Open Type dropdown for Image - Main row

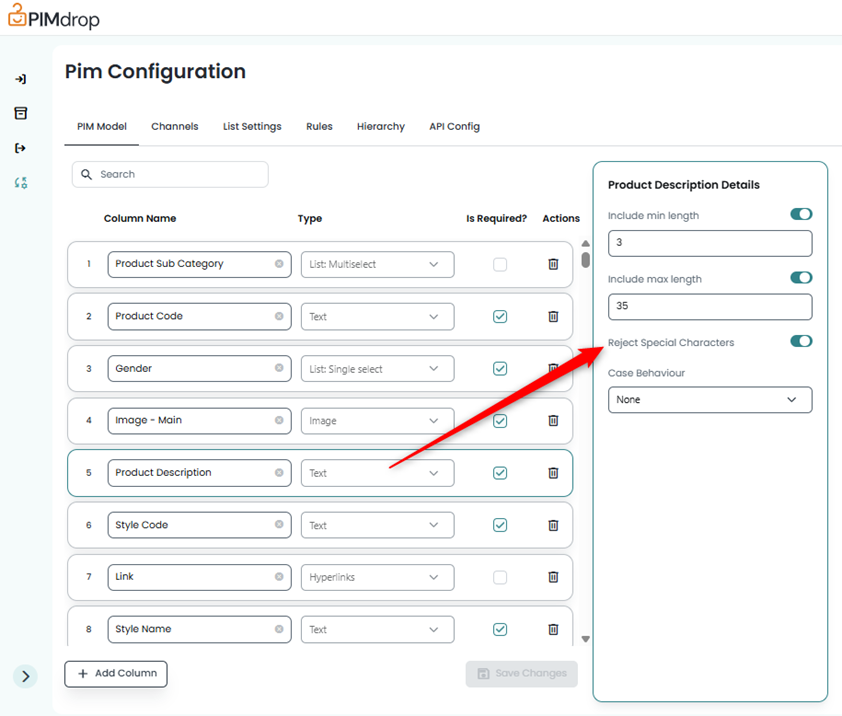[377, 421]
